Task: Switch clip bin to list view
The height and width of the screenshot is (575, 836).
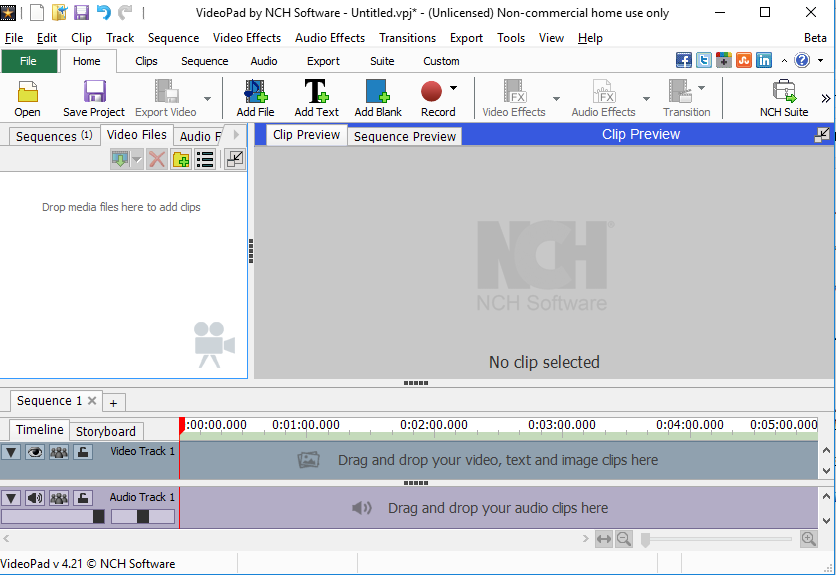Action: click(205, 159)
